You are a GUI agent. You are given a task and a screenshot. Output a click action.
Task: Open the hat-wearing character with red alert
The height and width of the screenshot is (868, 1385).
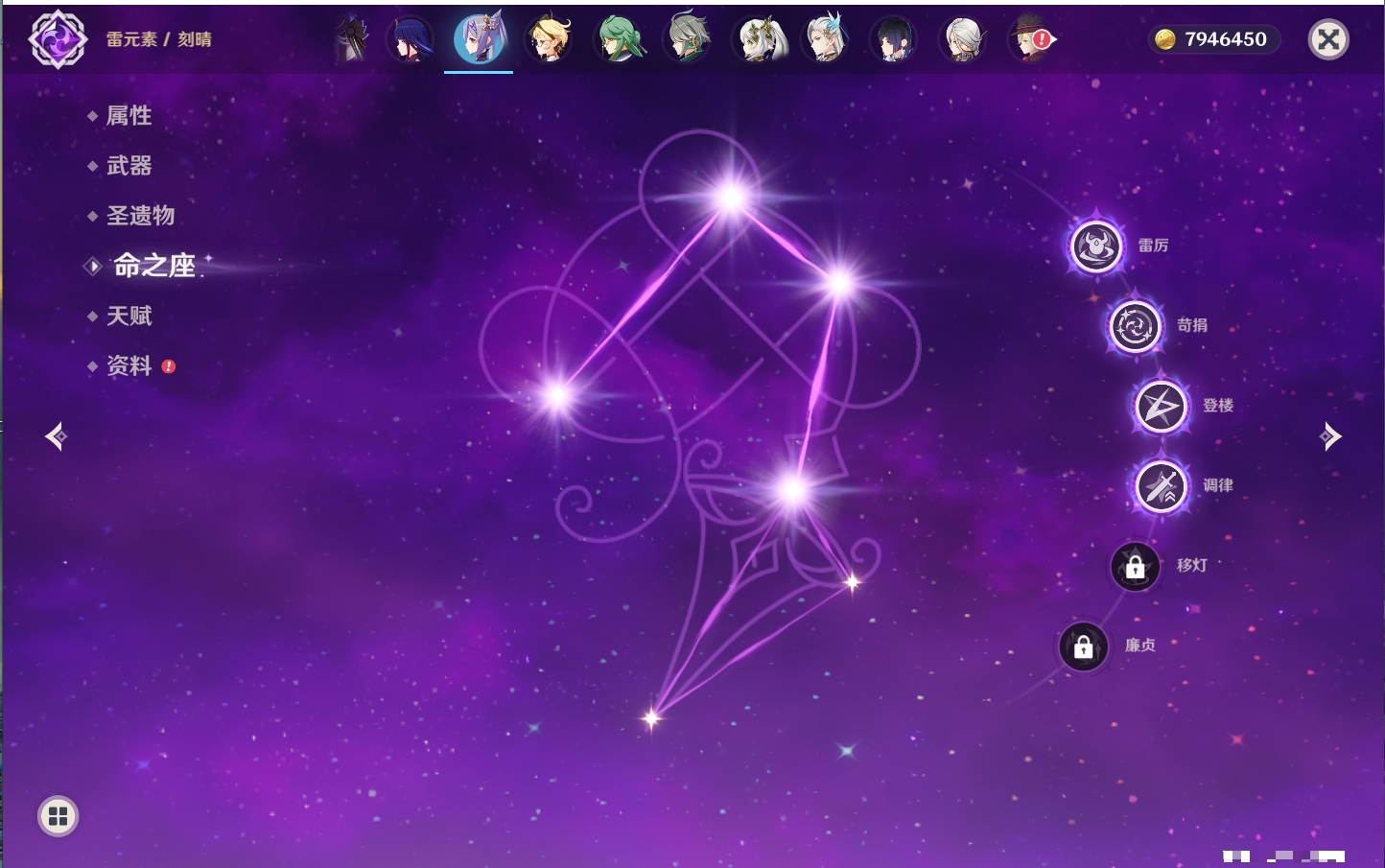click(1031, 39)
